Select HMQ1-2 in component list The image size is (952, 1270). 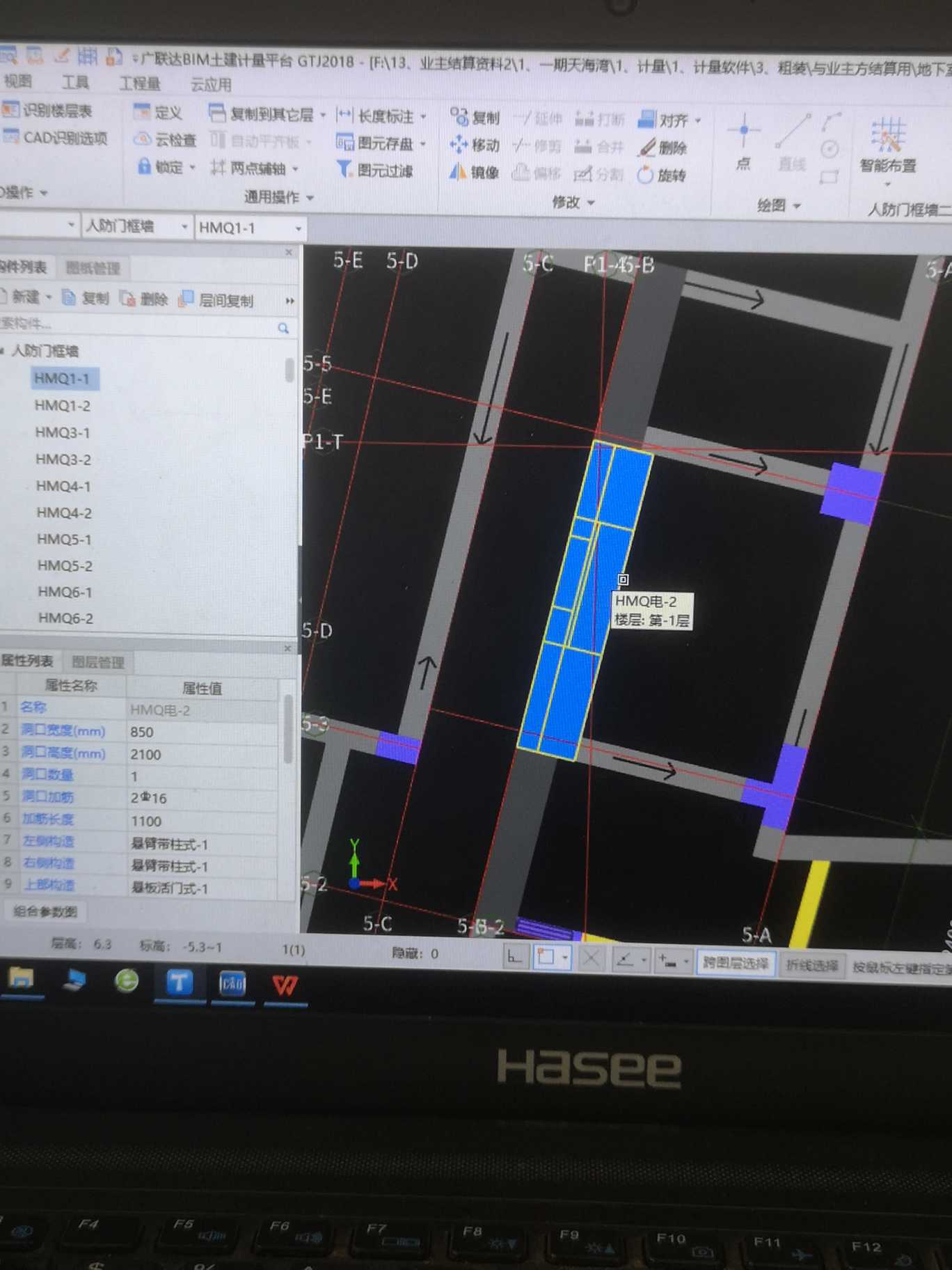[63, 405]
